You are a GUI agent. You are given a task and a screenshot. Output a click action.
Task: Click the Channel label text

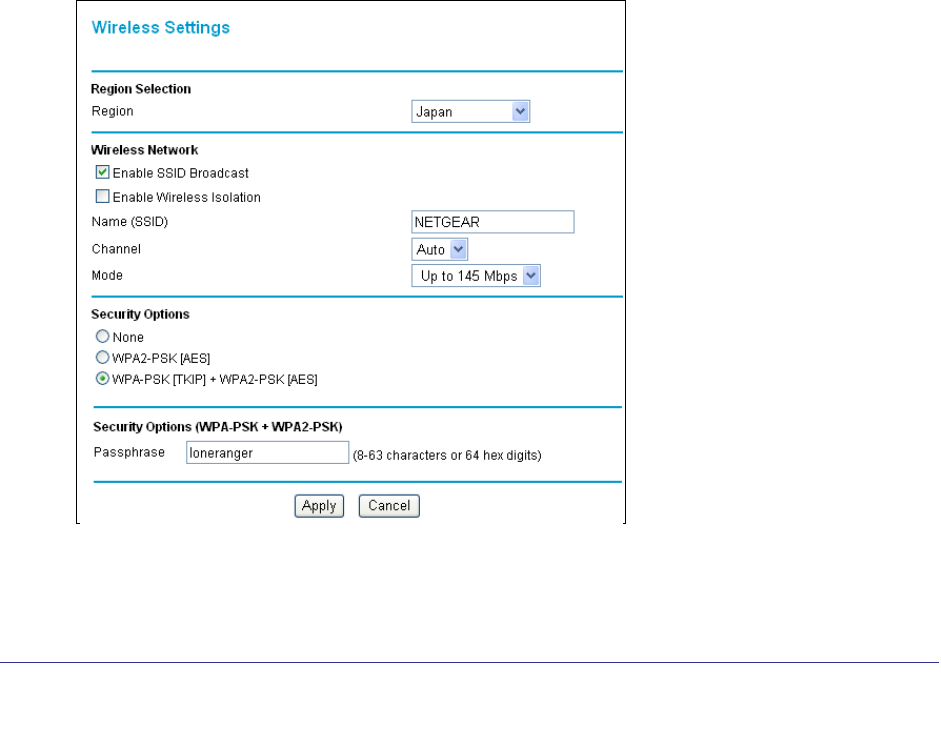tap(116, 249)
